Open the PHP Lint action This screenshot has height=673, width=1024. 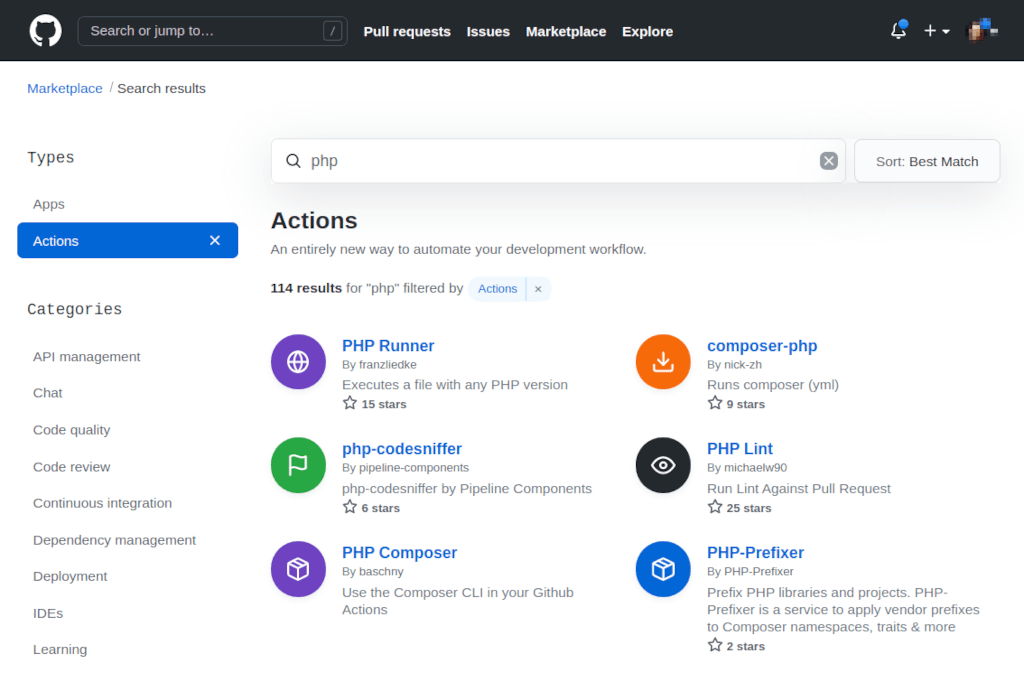coord(739,448)
